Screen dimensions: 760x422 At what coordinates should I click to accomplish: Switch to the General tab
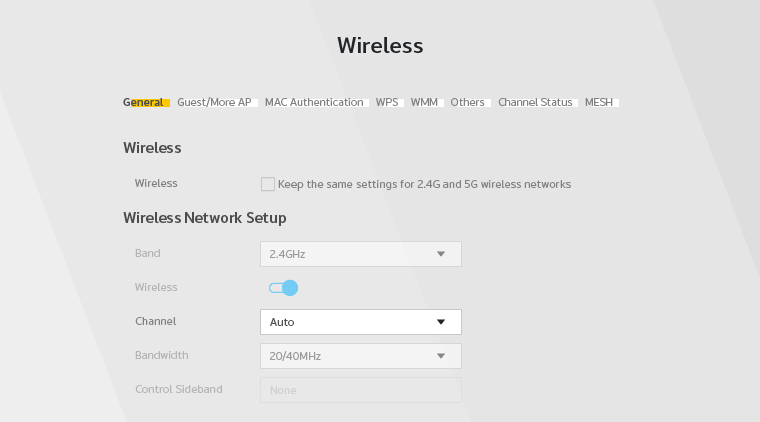tap(144, 102)
